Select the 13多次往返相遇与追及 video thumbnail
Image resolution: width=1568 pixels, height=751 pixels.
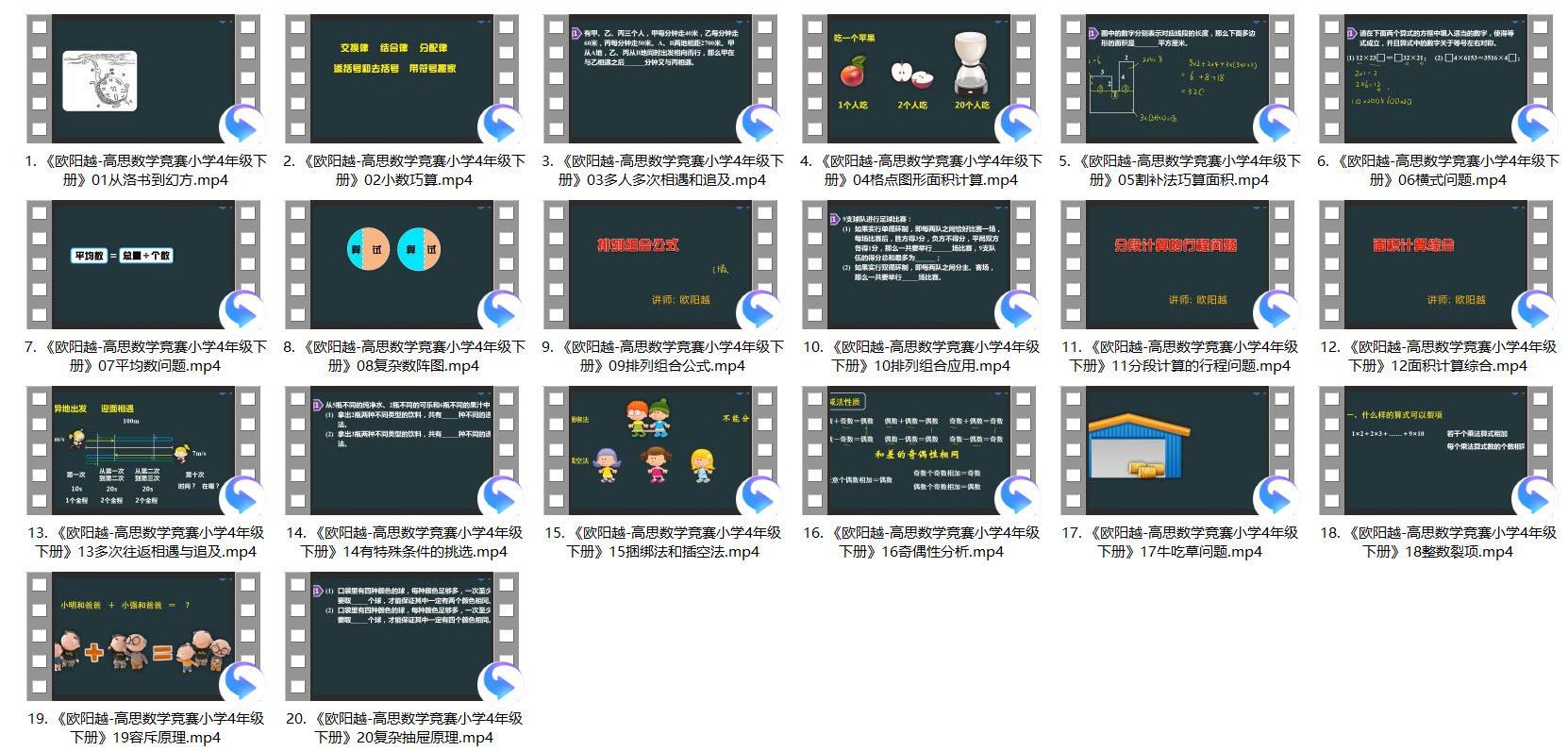point(143,449)
